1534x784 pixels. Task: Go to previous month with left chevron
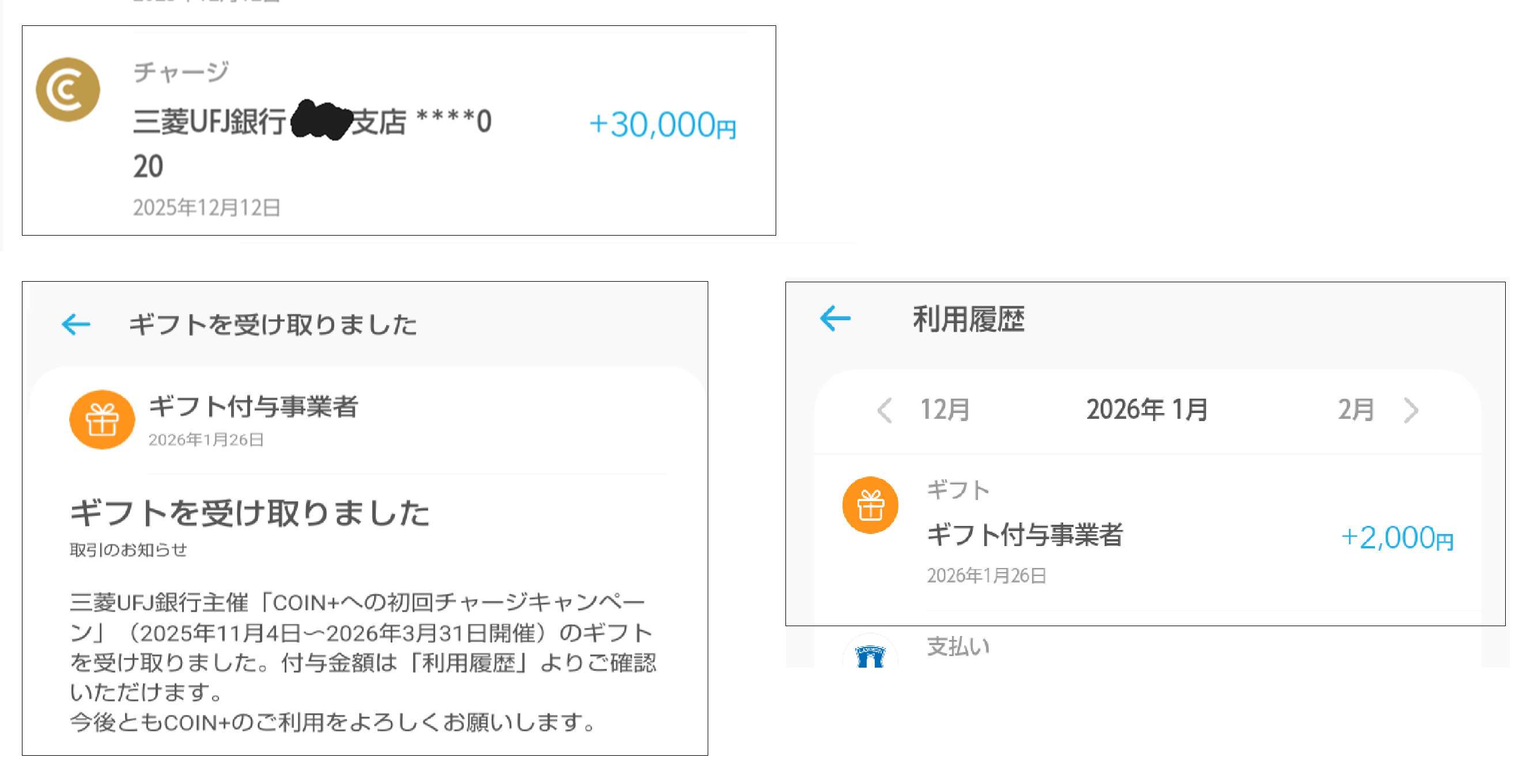click(885, 410)
